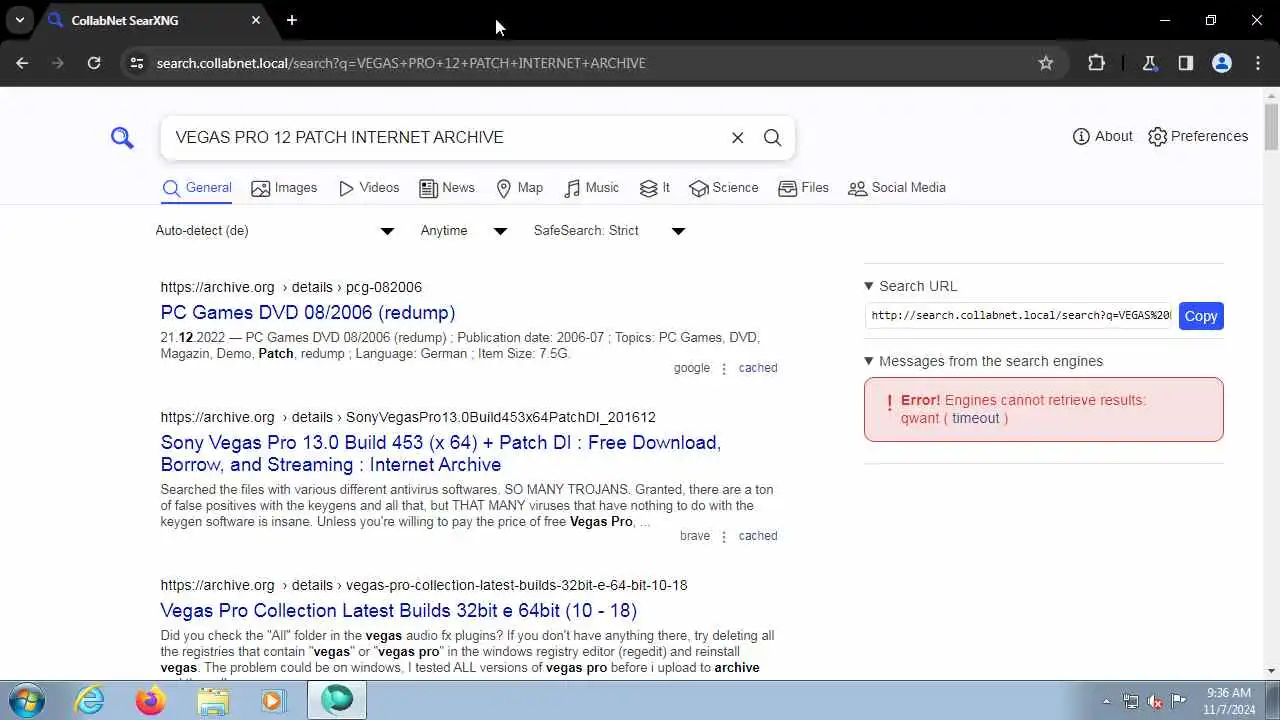The height and width of the screenshot is (720, 1280).
Task: Click the network tray icon
Action: coord(1131,701)
